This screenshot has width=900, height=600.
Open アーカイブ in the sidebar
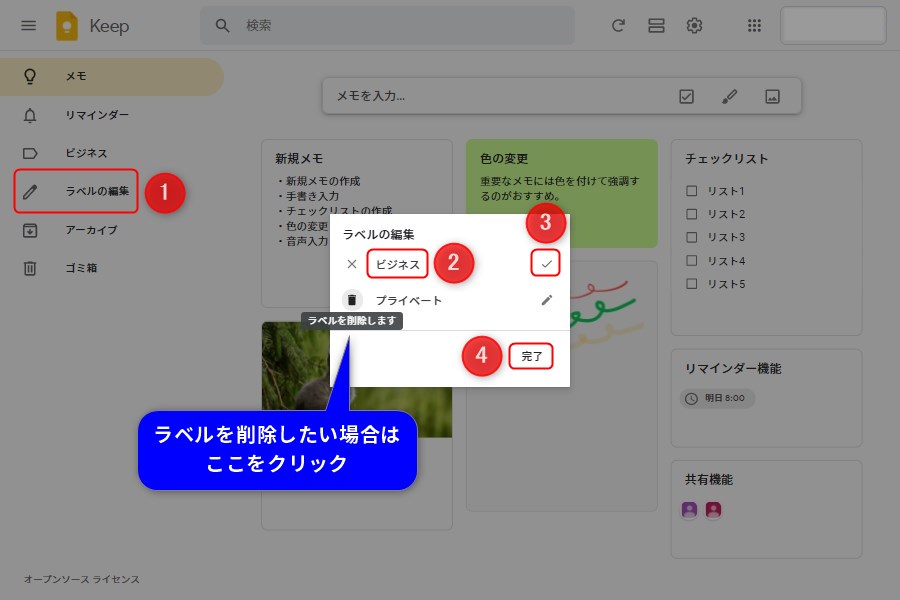coord(91,230)
